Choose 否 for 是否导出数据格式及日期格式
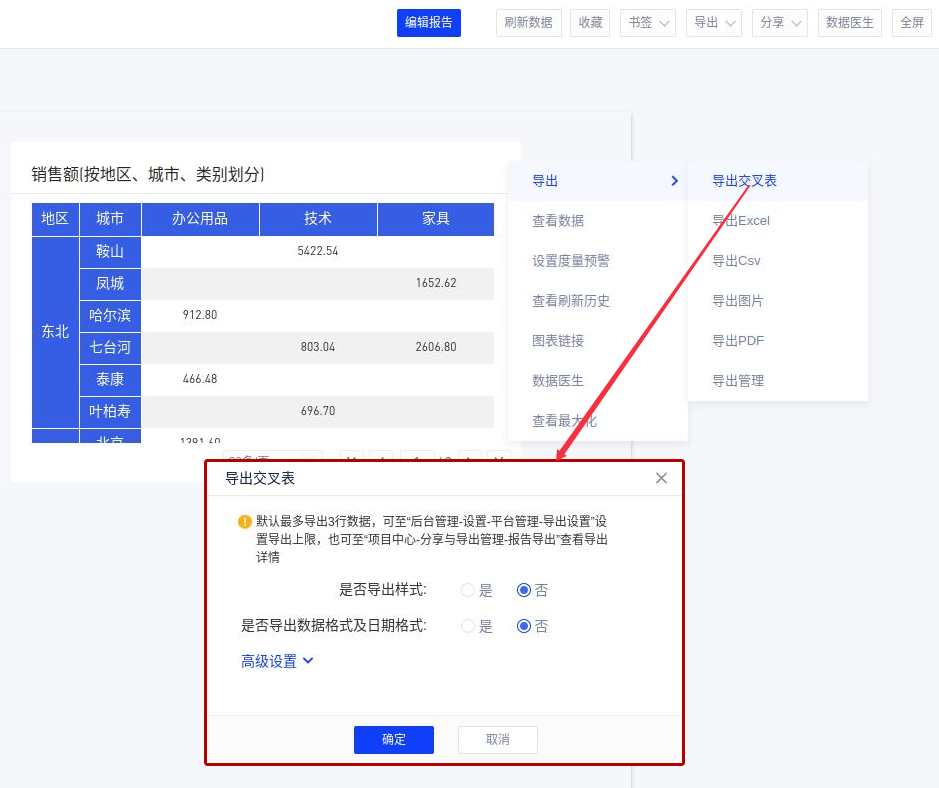The height and width of the screenshot is (788, 939). (524, 626)
